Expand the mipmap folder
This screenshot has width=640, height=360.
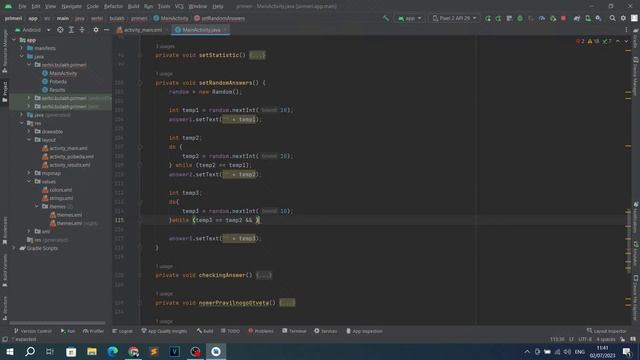coord(29,173)
